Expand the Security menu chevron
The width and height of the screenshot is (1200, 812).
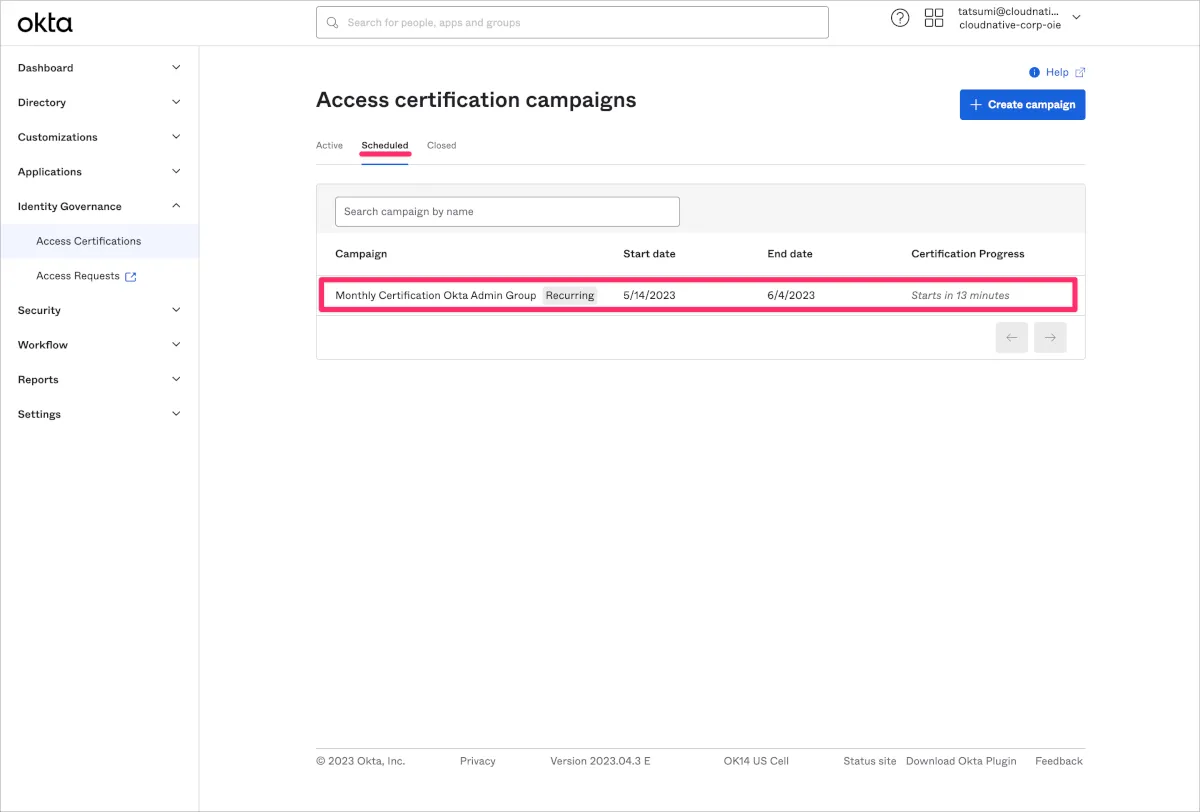(176, 310)
